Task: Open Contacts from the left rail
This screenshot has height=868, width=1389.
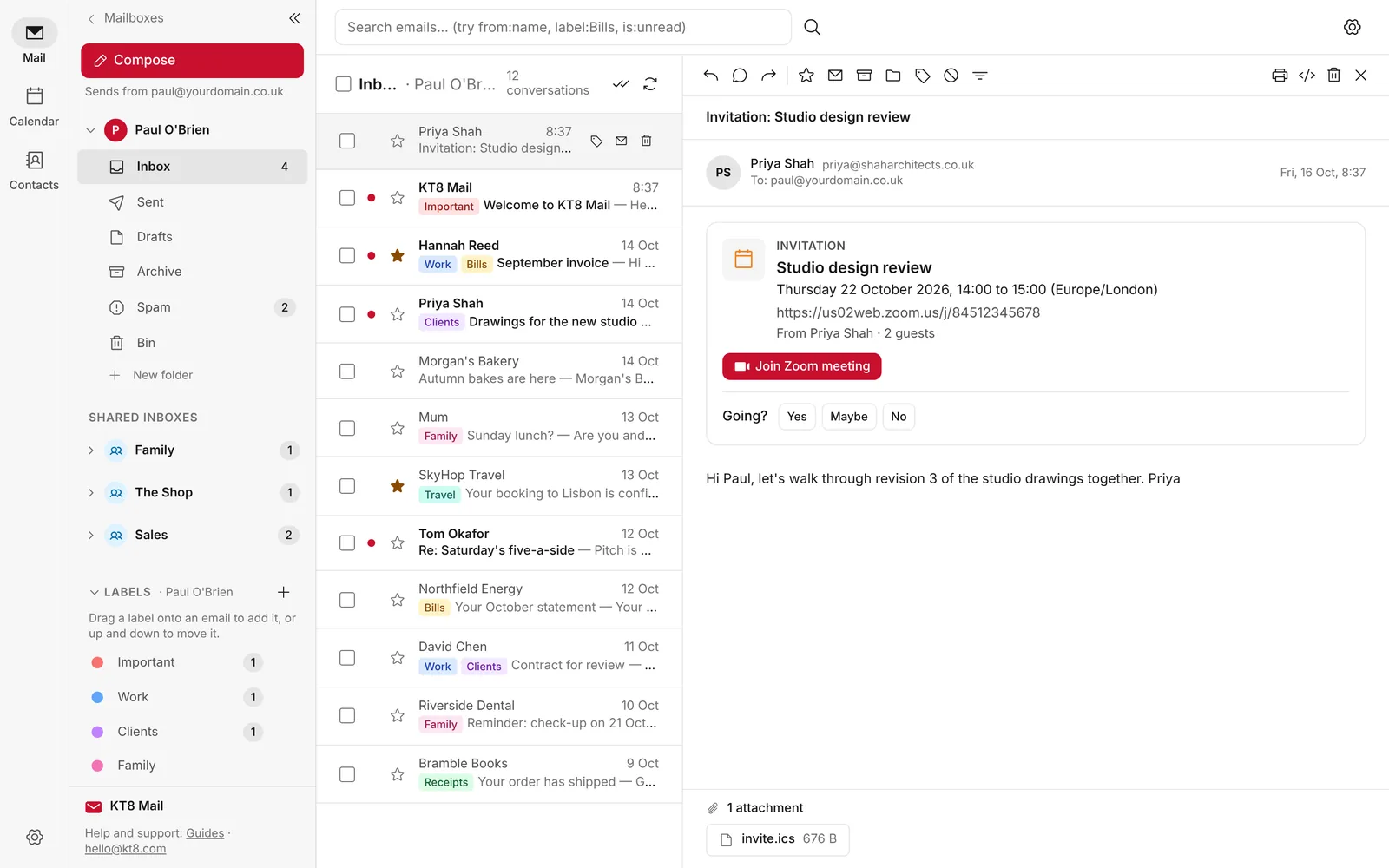Action: pos(35,170)
